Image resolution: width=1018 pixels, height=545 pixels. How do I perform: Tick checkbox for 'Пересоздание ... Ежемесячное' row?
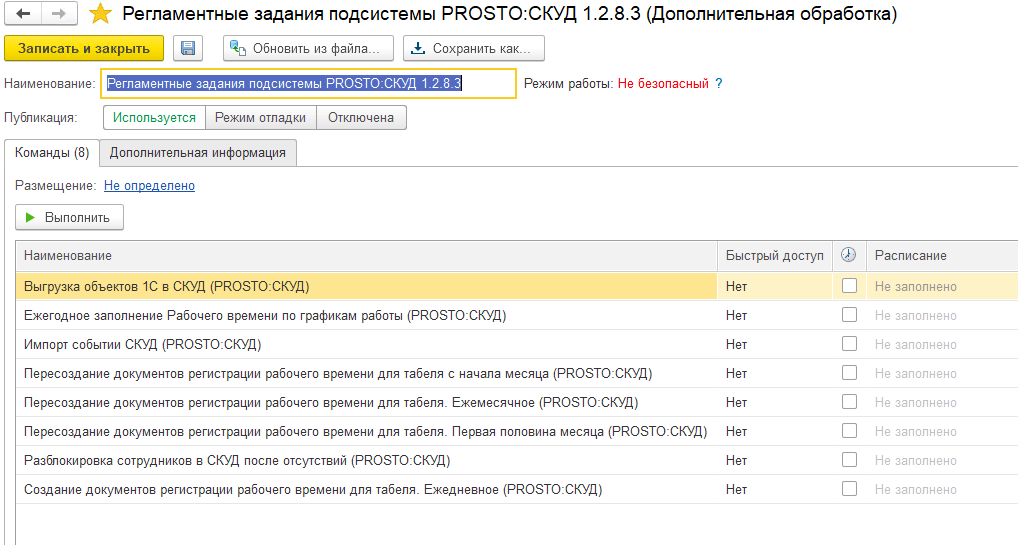[849, 402]
